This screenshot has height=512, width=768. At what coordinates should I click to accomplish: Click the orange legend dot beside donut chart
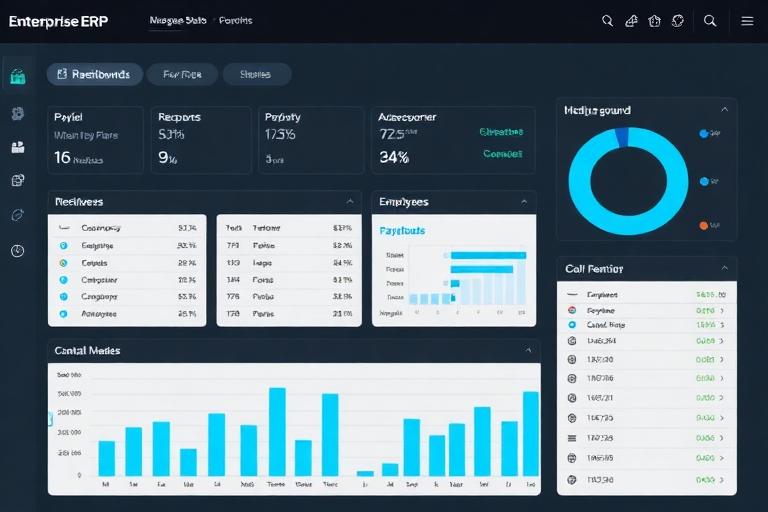pos(704,225)
